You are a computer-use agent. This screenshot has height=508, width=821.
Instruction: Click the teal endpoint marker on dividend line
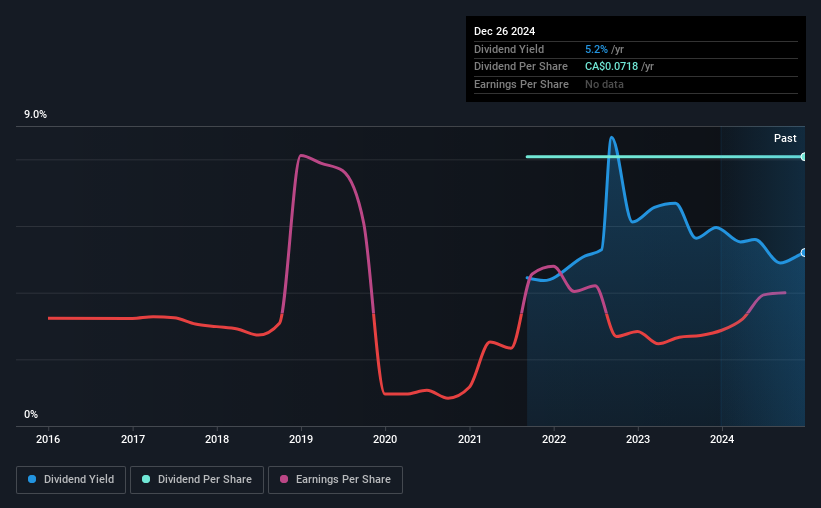pos(804,157)
